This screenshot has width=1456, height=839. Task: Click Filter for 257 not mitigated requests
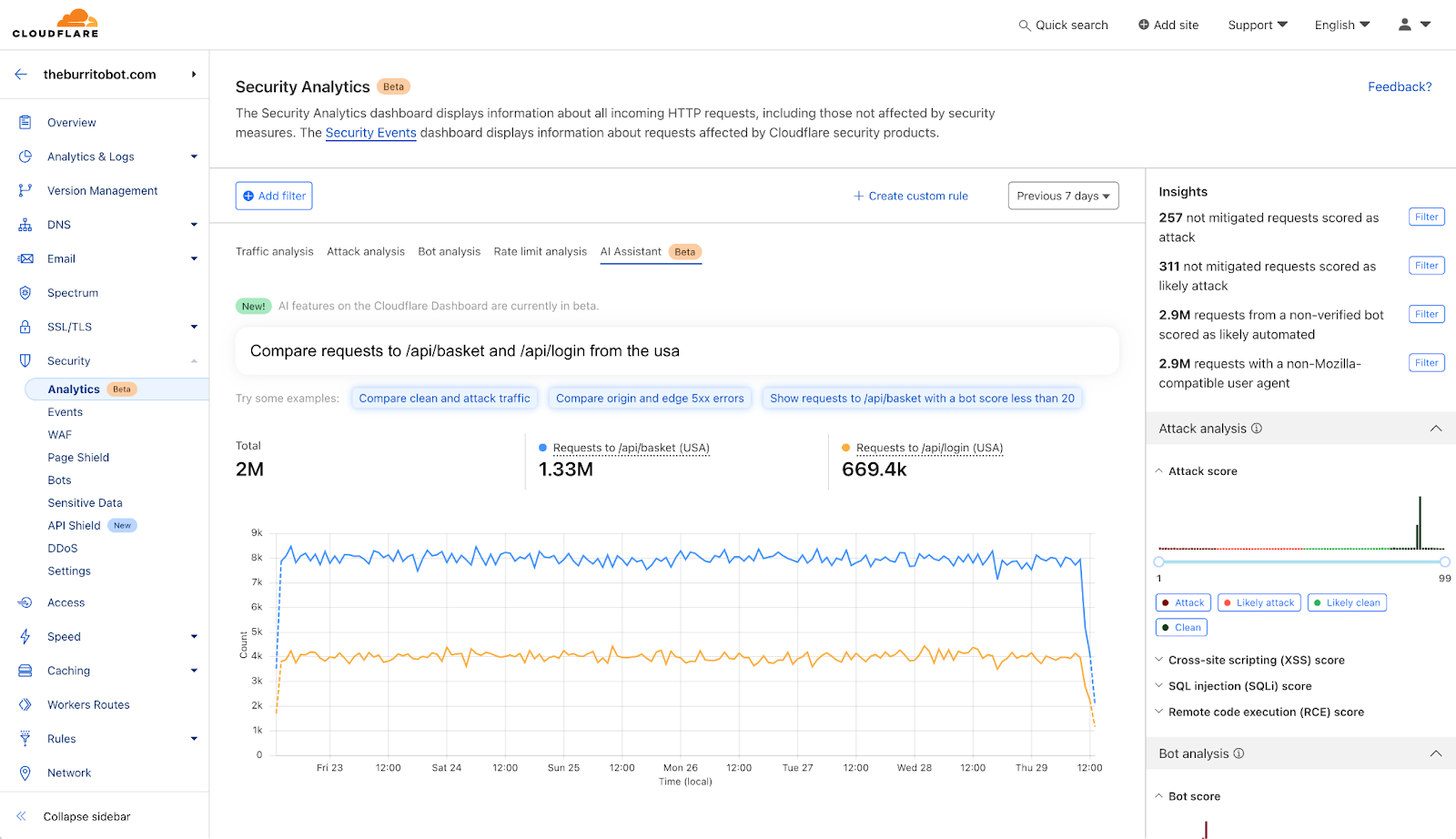coord(1427,217)
